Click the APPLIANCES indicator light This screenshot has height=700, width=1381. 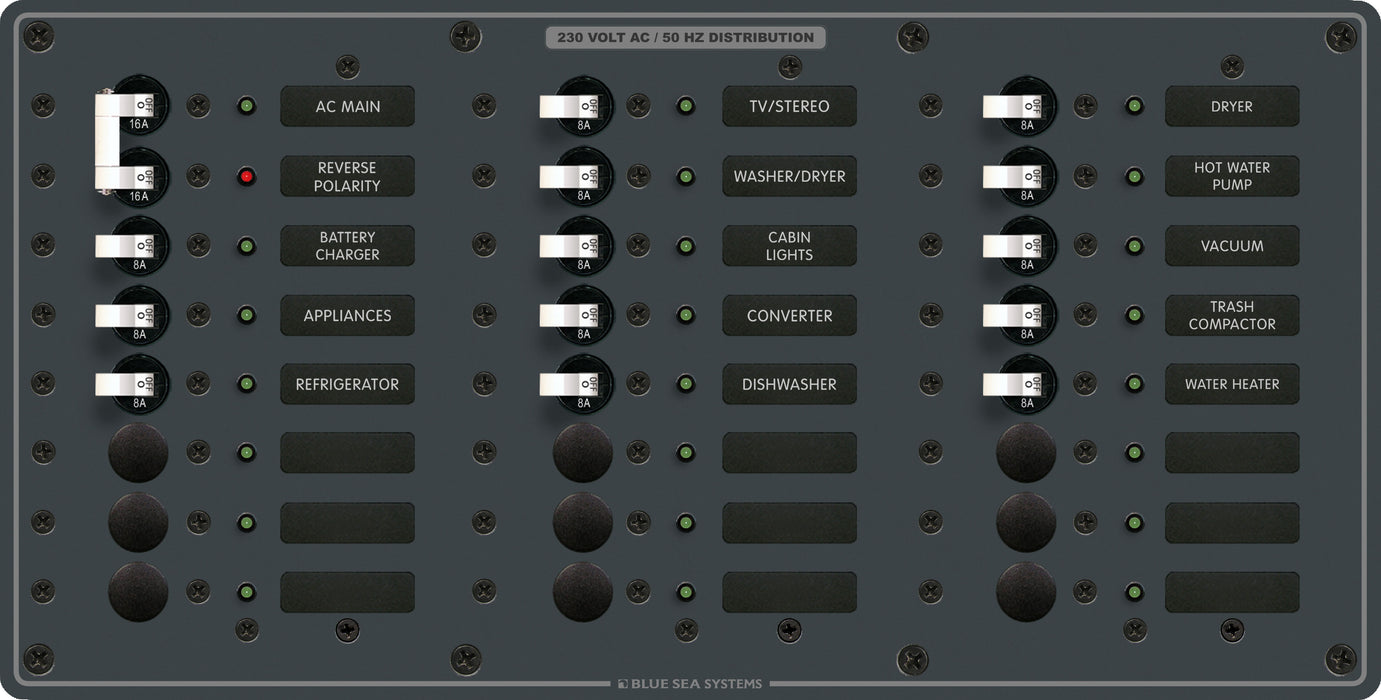coord(246,314)
